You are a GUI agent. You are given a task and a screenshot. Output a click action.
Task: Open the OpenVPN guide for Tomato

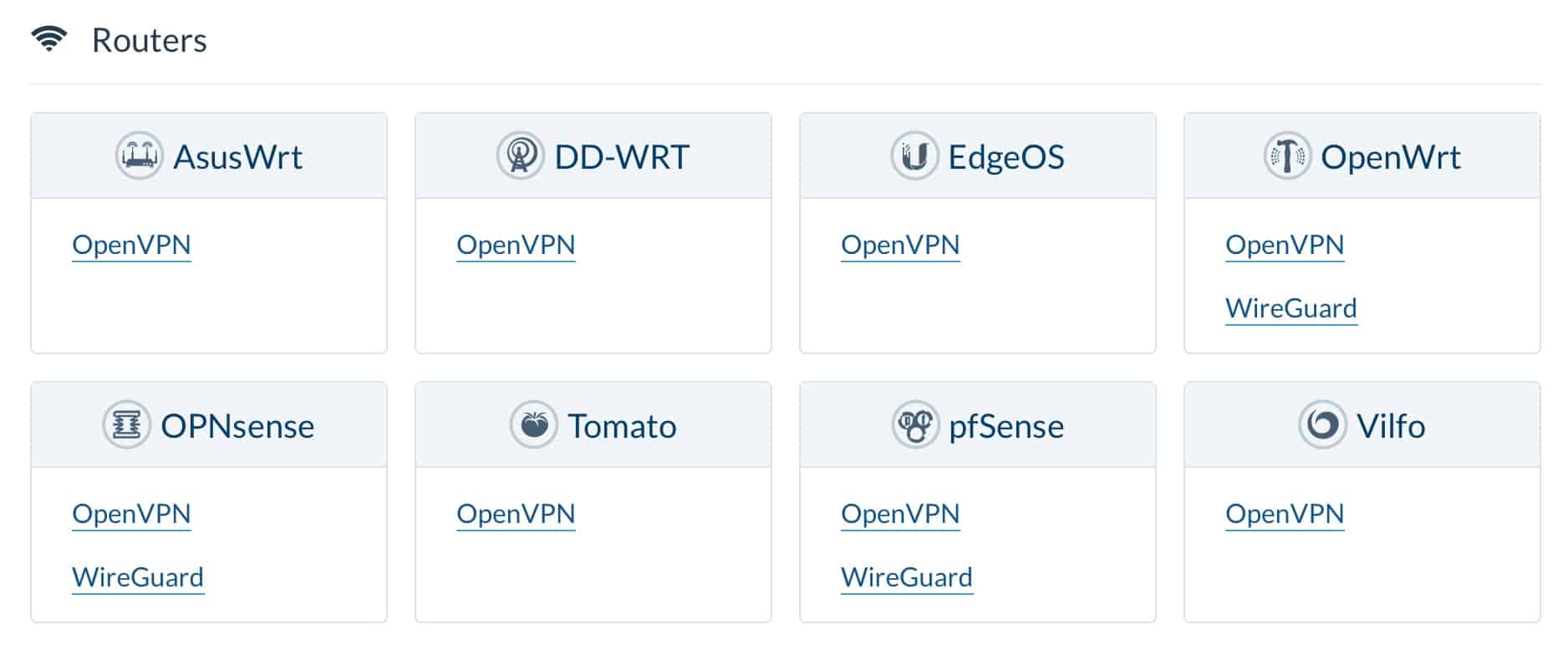coord(516,514)
